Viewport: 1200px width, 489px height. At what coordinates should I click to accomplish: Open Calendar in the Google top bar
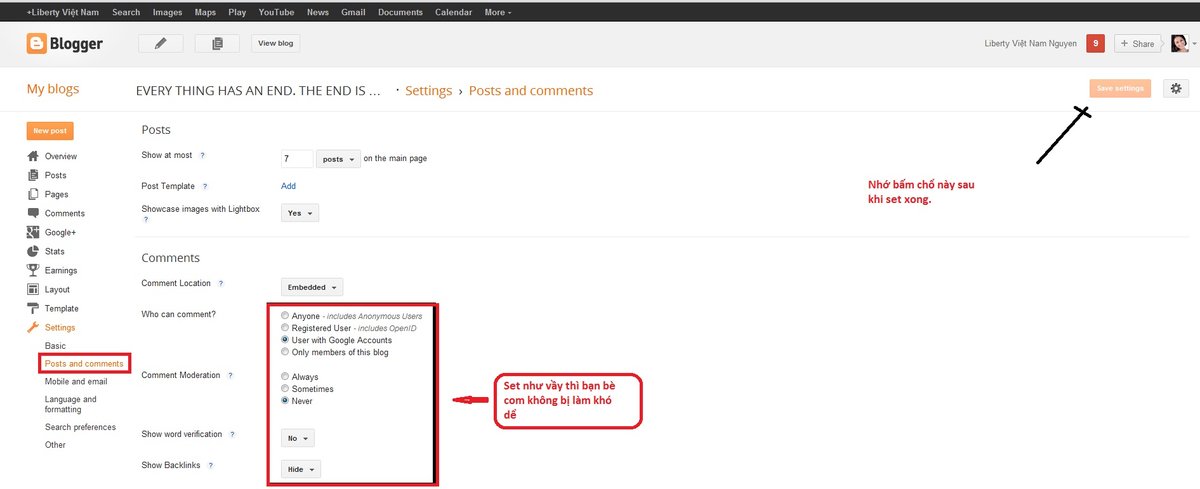coord(453,12)
